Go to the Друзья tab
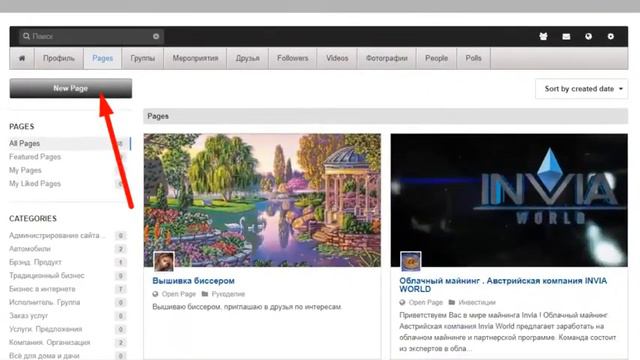 (x=247, y=58)
